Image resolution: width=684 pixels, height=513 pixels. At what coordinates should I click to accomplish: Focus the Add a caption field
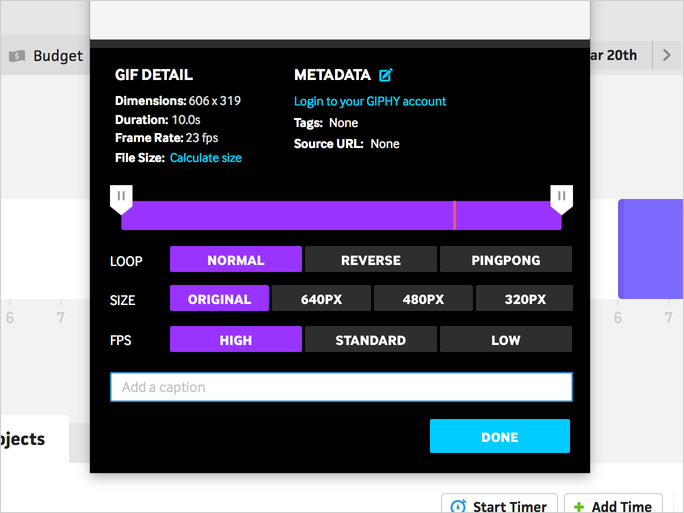point(341,387)
